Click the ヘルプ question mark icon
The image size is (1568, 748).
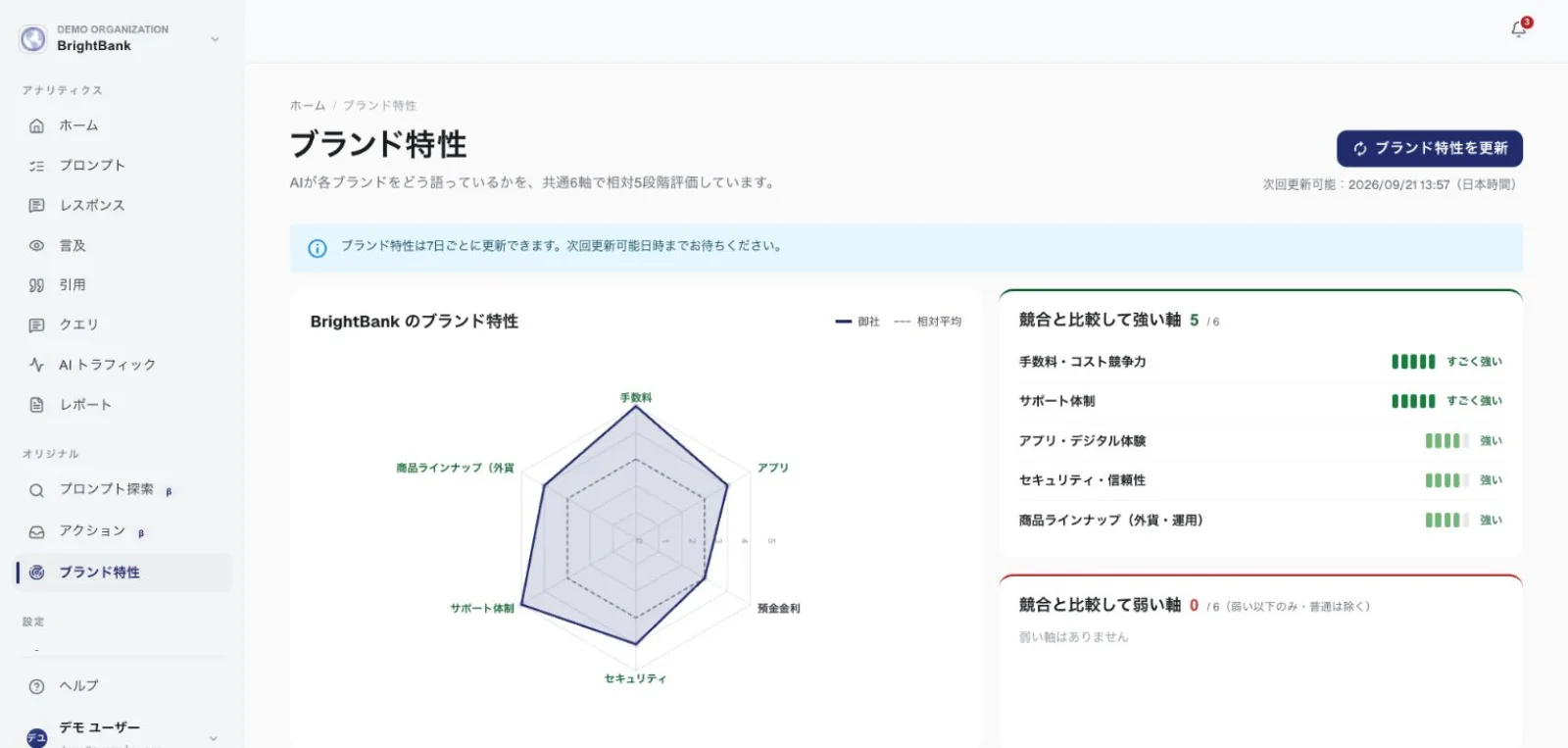click(x=36, y=686)
